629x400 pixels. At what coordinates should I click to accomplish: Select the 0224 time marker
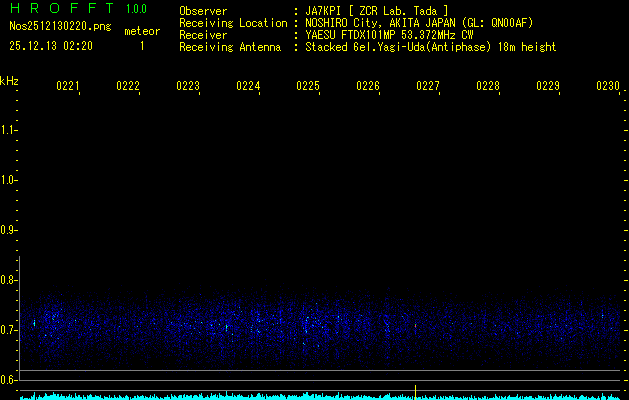point(248,87)
